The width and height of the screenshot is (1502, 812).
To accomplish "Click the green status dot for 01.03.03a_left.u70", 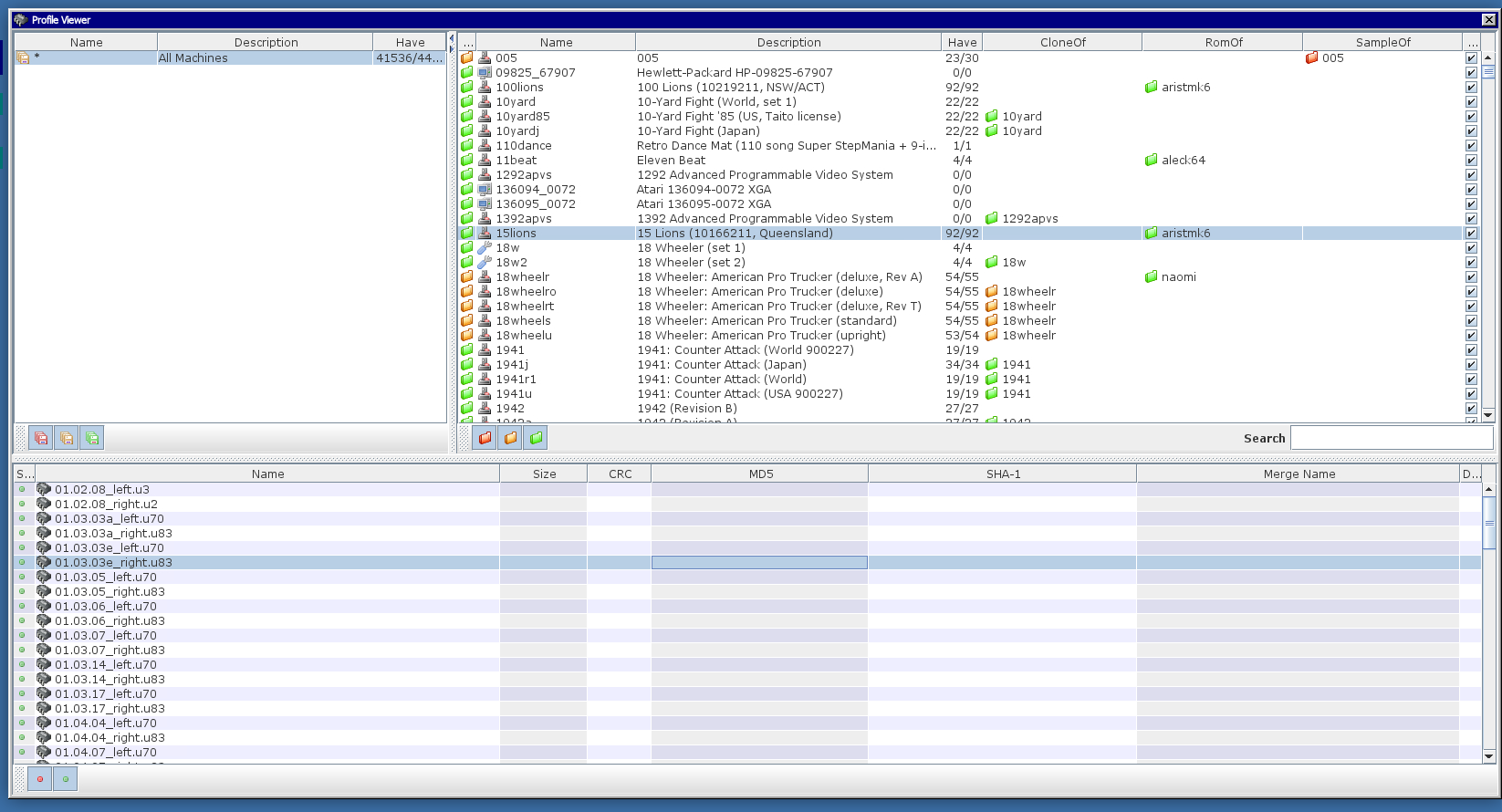I will [22, 518].
